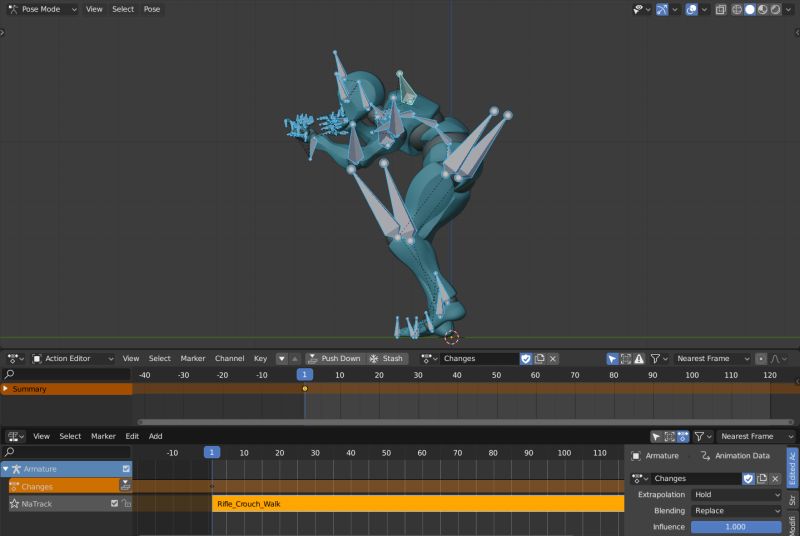800x536 pixels.
Task: Toggle proportional editing in Action Editor
Action: (x=761, y=359)
